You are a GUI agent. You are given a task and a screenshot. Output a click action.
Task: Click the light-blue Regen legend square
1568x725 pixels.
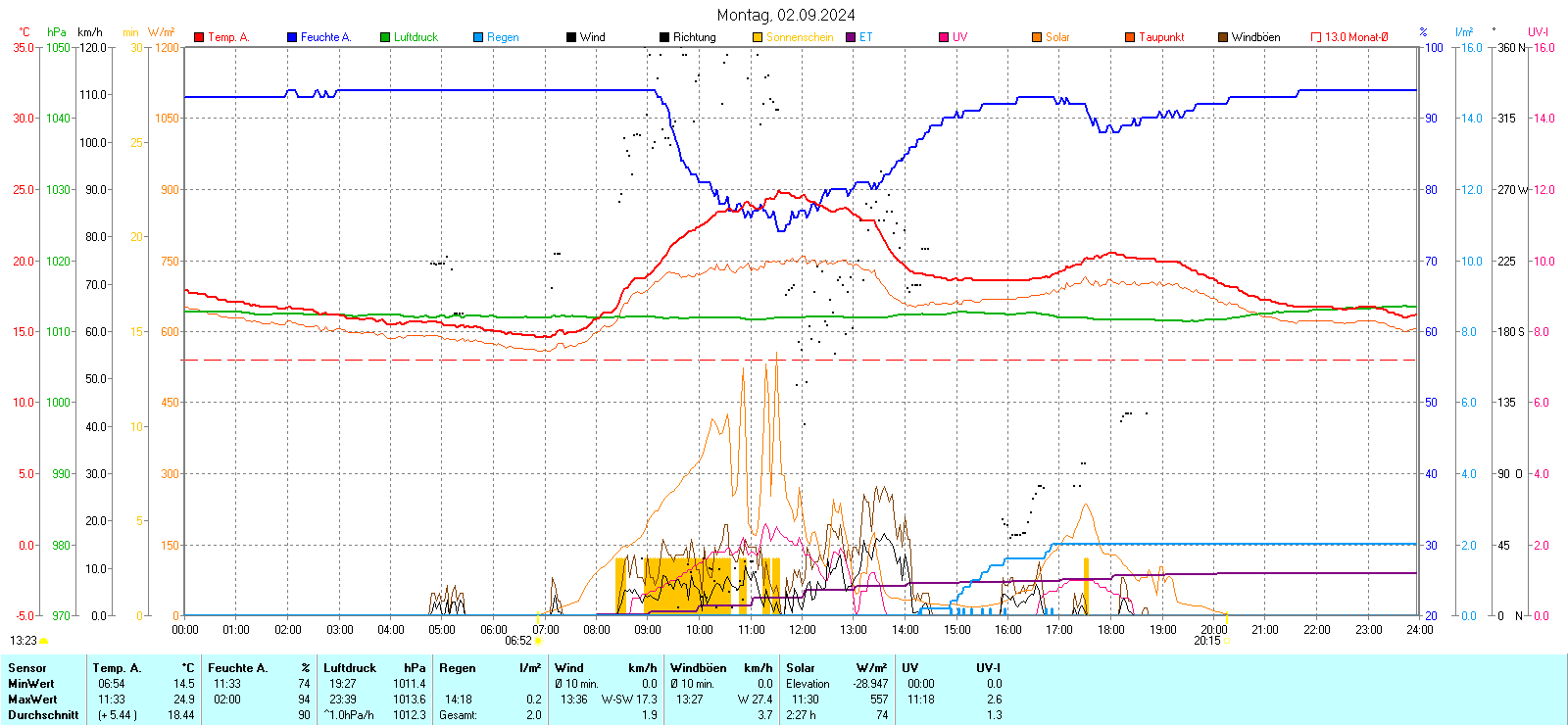click(478, 37)
